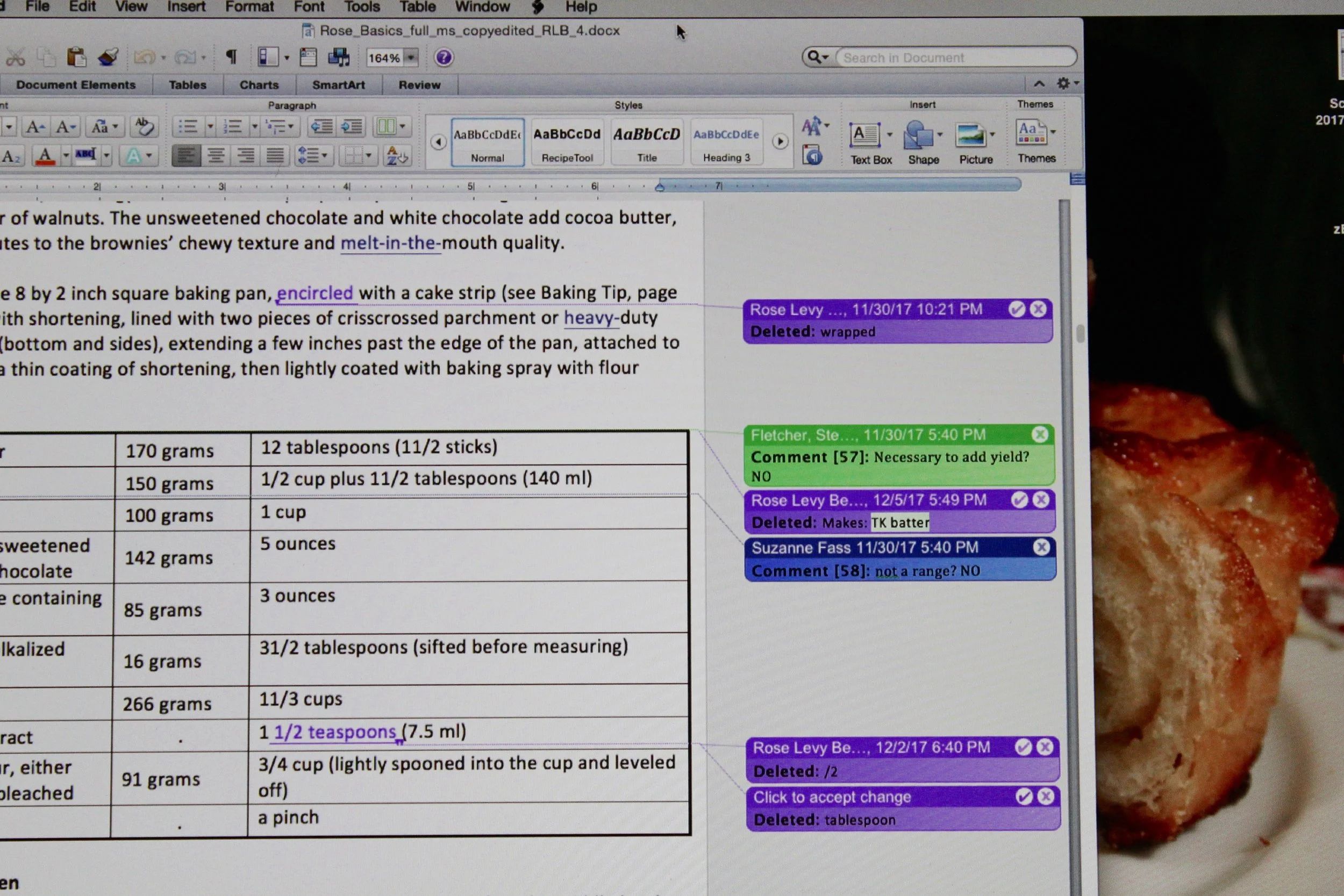Screen dimensions: 1344x896
Task: Open the Format menu
Action: coord(249,7)
